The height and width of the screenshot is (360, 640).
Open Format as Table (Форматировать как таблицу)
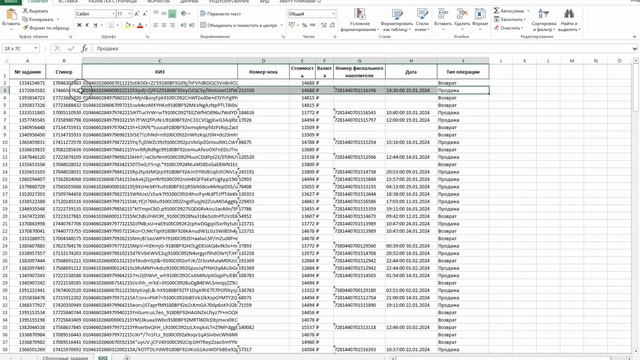coord(397,20)
